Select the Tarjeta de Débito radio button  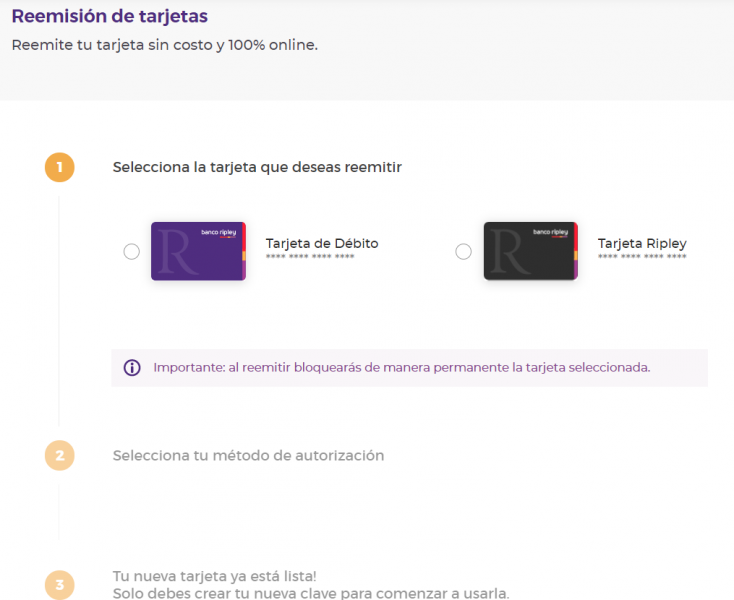[131, 252]
